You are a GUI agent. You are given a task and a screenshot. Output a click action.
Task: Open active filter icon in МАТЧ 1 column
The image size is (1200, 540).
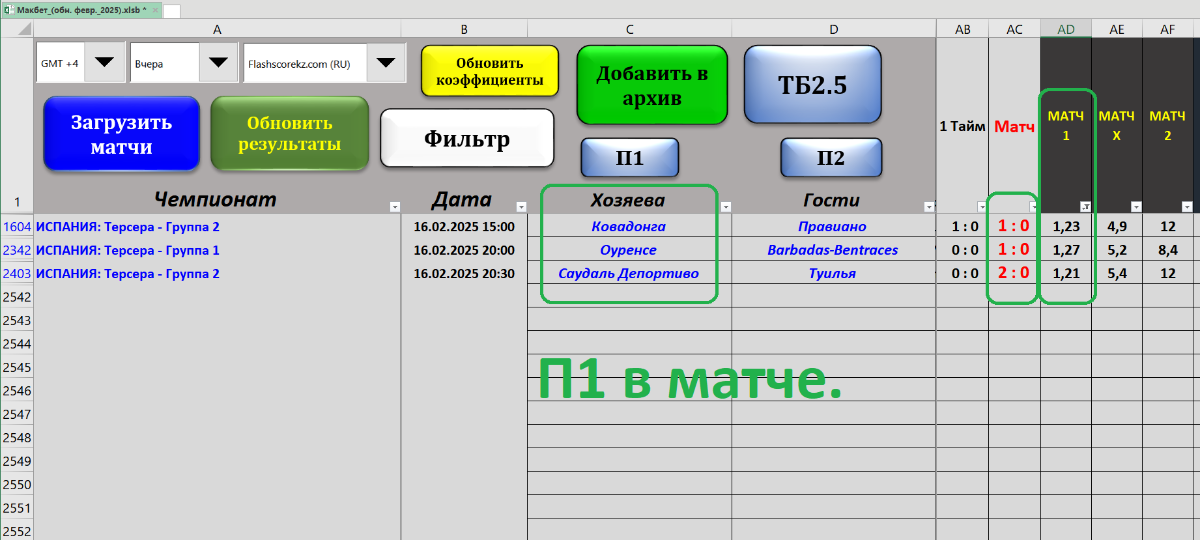(1085, 207)
